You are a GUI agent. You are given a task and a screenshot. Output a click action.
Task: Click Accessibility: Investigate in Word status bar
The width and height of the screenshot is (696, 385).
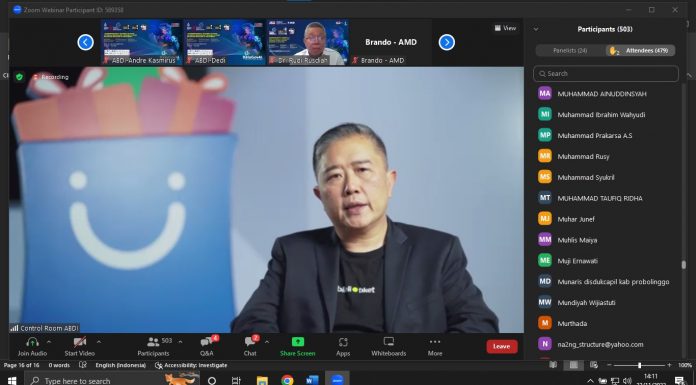(191, 365)
